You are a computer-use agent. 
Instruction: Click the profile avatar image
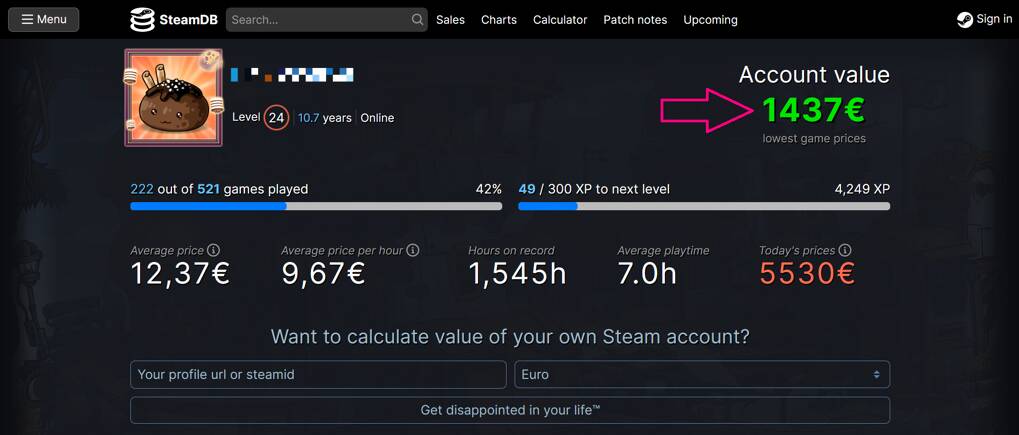[x=174, y=98]
